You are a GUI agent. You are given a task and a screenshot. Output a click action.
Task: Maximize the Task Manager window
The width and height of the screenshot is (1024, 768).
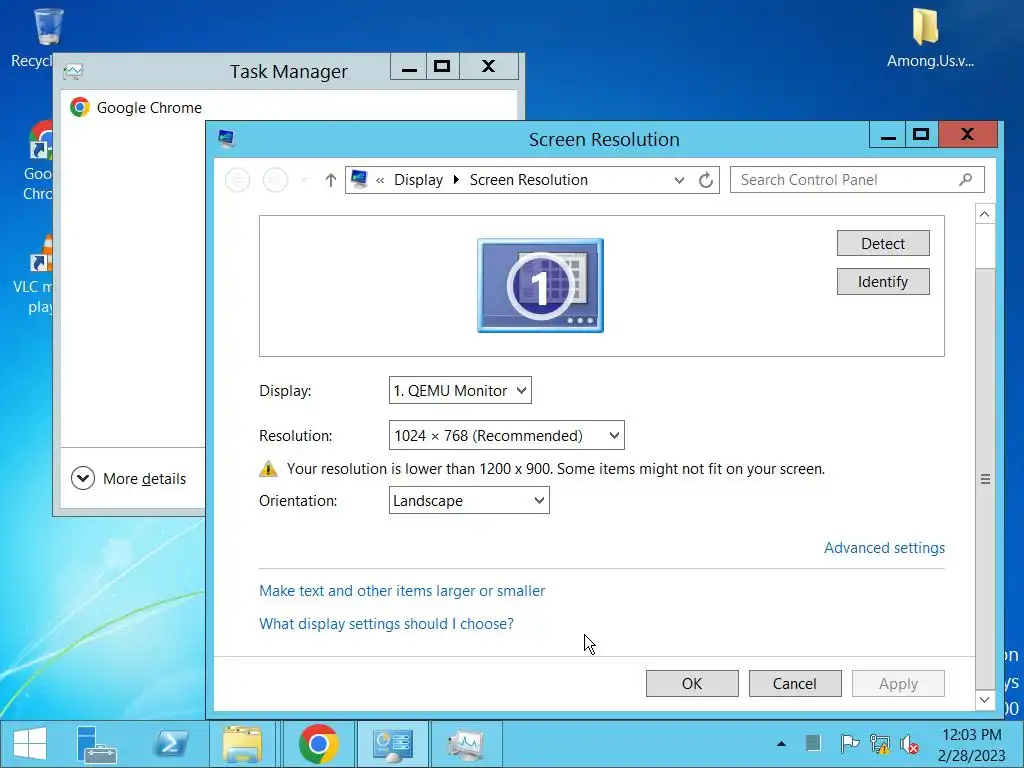(x=442, y=66)
